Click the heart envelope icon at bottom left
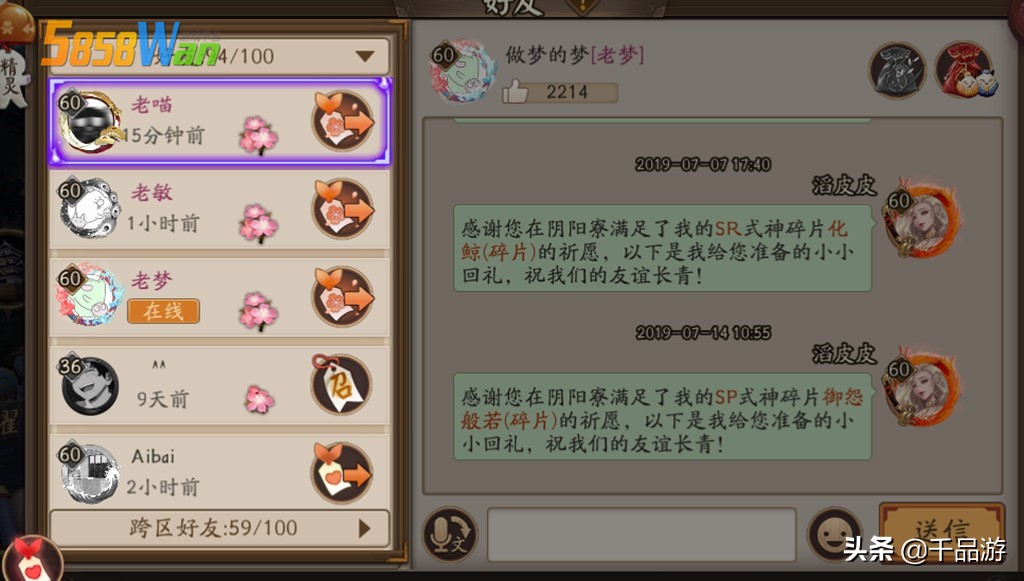Screen dimensions: 1024x581 click(x=31, y=560)
